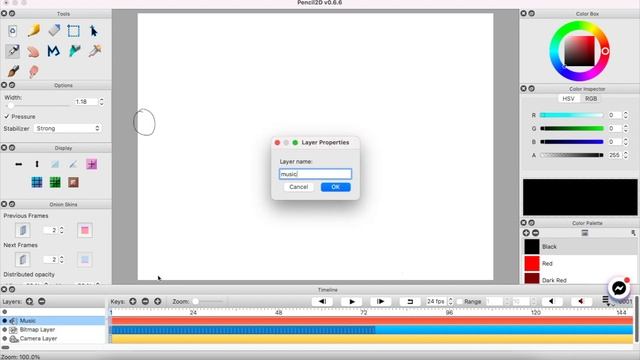Viewport: 640px width, 360px height.
Task: Duplicate keyframe with third Keys button
Action: point(158,302)
